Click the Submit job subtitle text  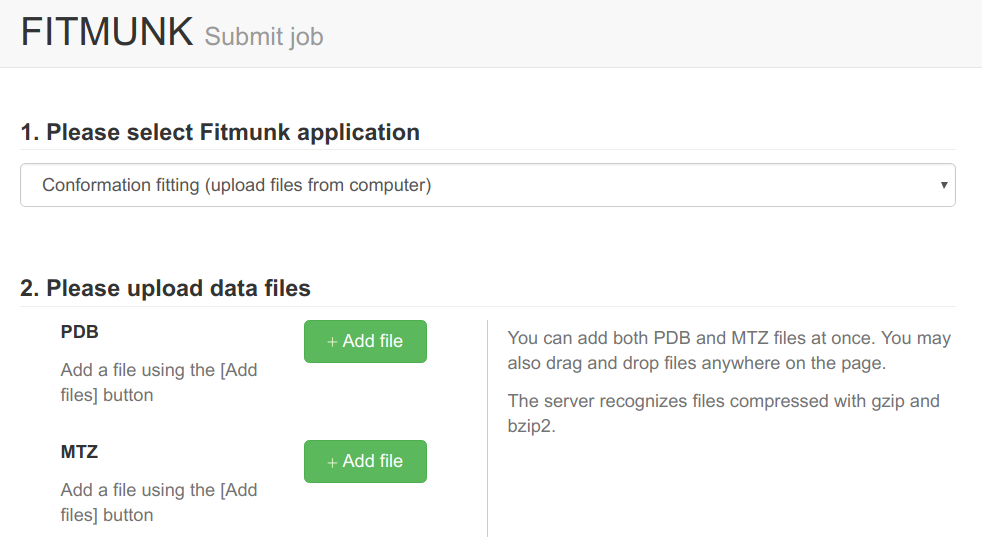(264, 37)
